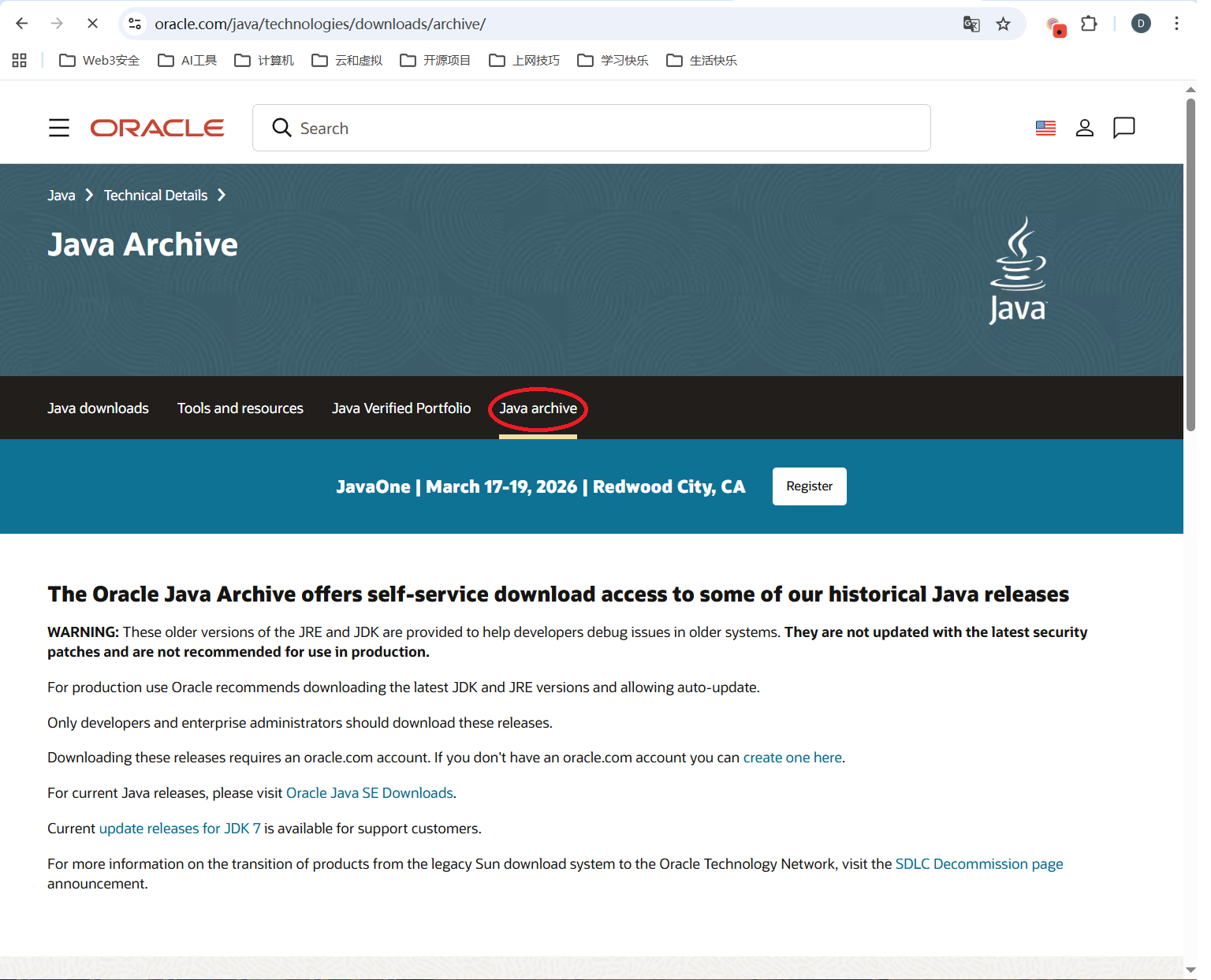Screen dimensions: 1211x980
Task: Follow the Oracle Java SE Downloads link
Action: [x=369, y=793]
